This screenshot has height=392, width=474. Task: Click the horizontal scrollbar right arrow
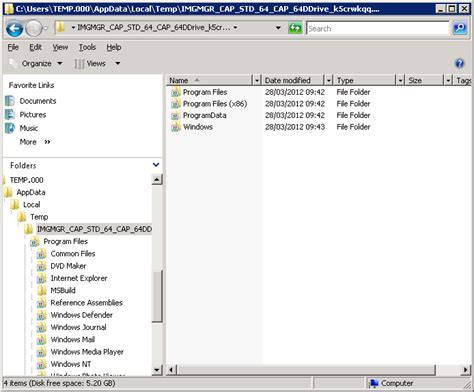pos(466,369)
